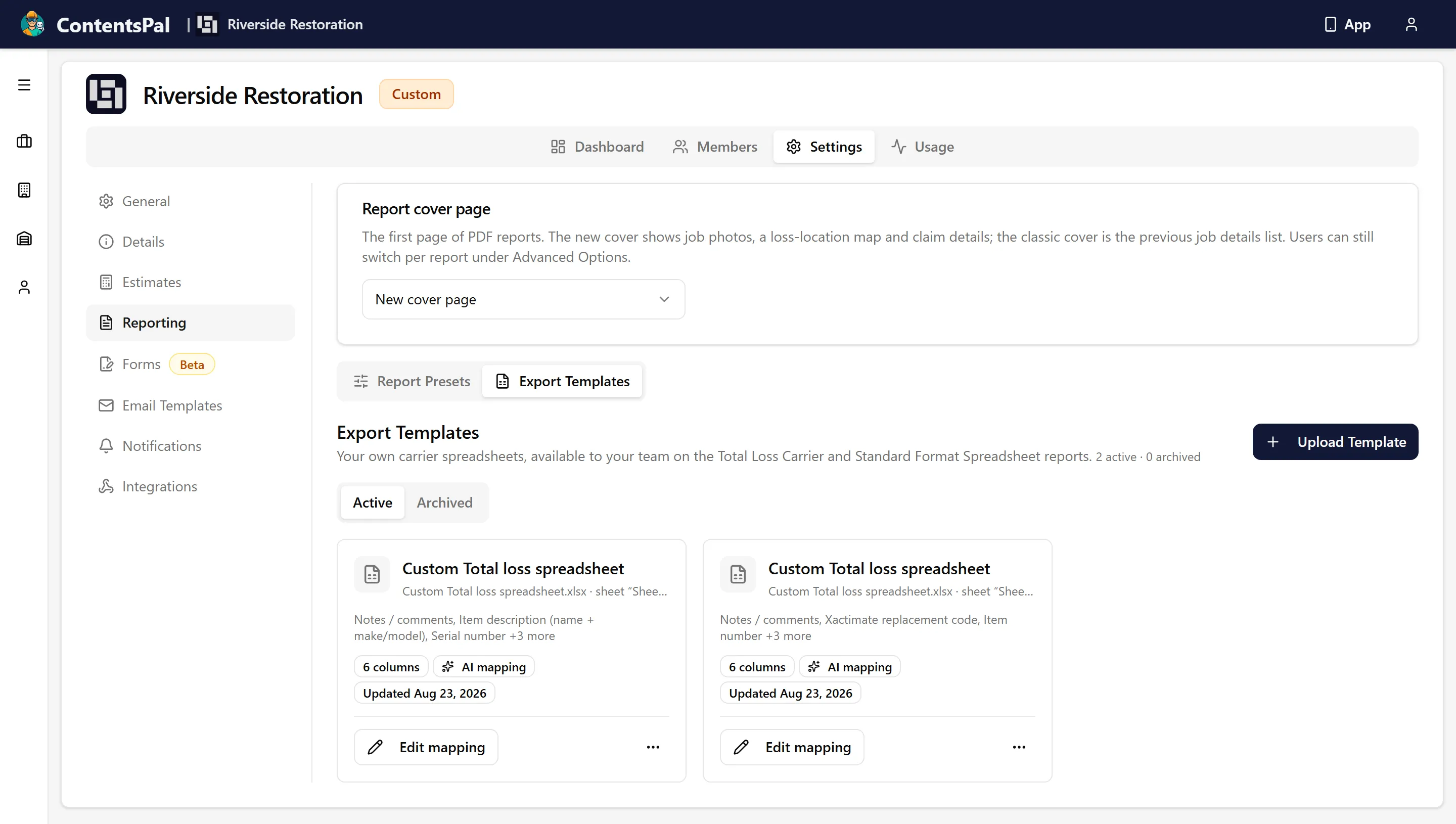Click file icon on second template card
This screenshot has width=1456, height=824.
coord(738,574)
